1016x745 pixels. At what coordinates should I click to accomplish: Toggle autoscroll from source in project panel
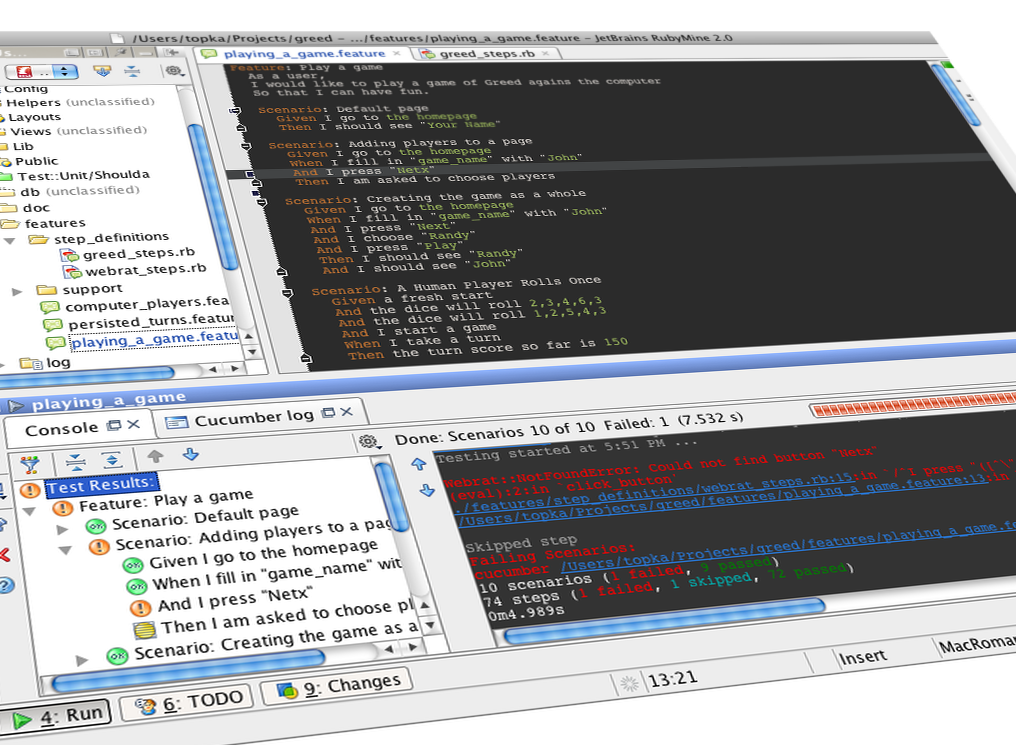(x=102, y=71)
